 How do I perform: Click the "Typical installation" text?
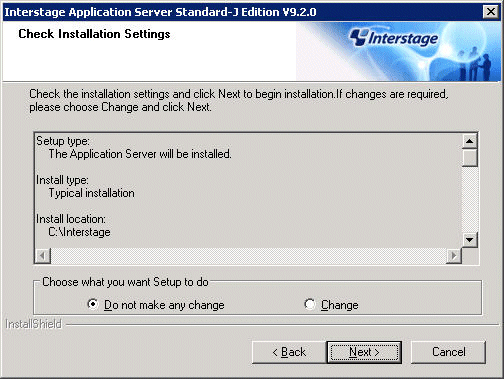[92, 193]
